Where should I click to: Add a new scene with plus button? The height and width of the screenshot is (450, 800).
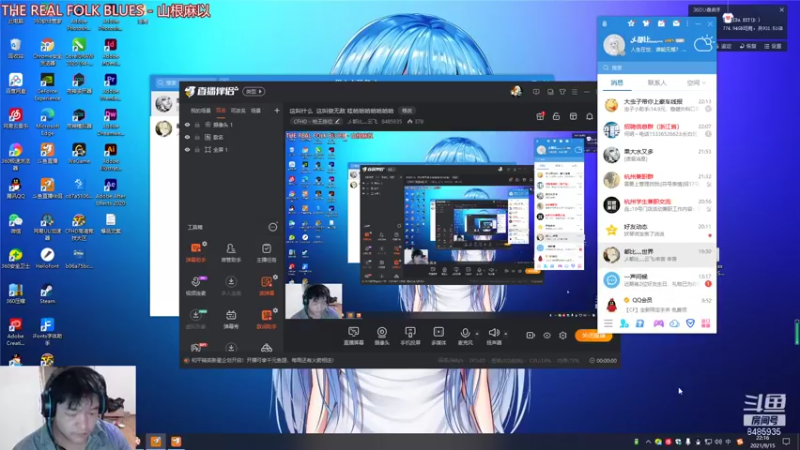coord(277,110)
